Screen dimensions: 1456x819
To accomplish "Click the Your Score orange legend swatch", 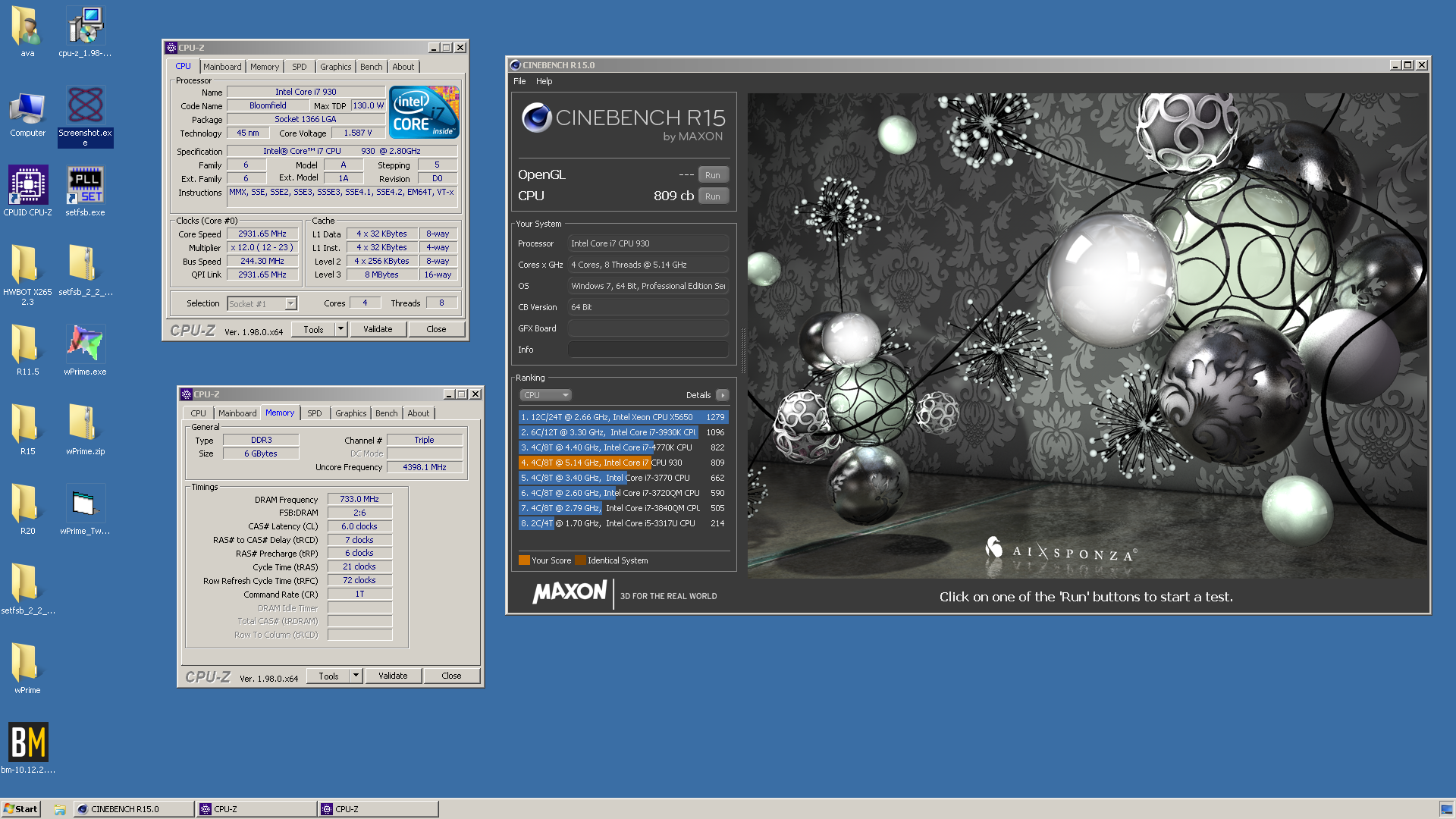I will click(x=524, y=560).
